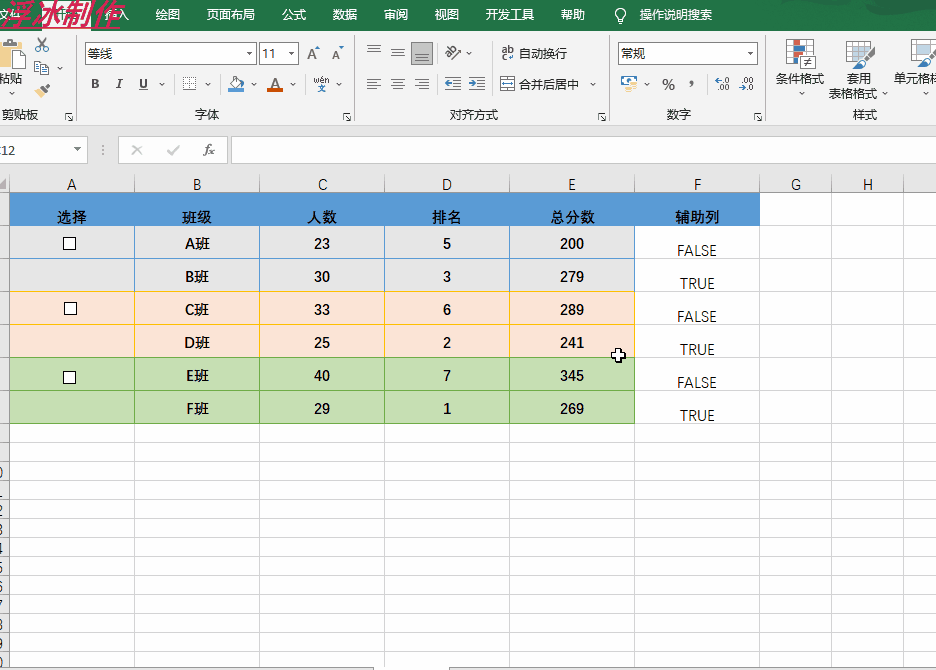Click the cell borders icon

pyautogui.click(x=189, y=84)
